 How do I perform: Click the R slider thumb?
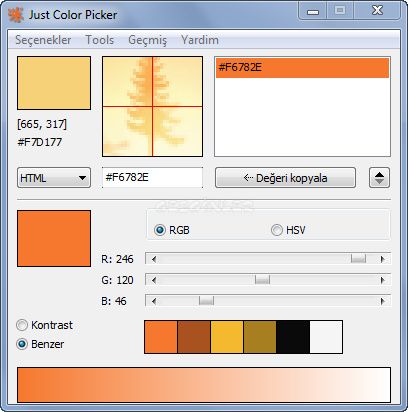(358, 259)
